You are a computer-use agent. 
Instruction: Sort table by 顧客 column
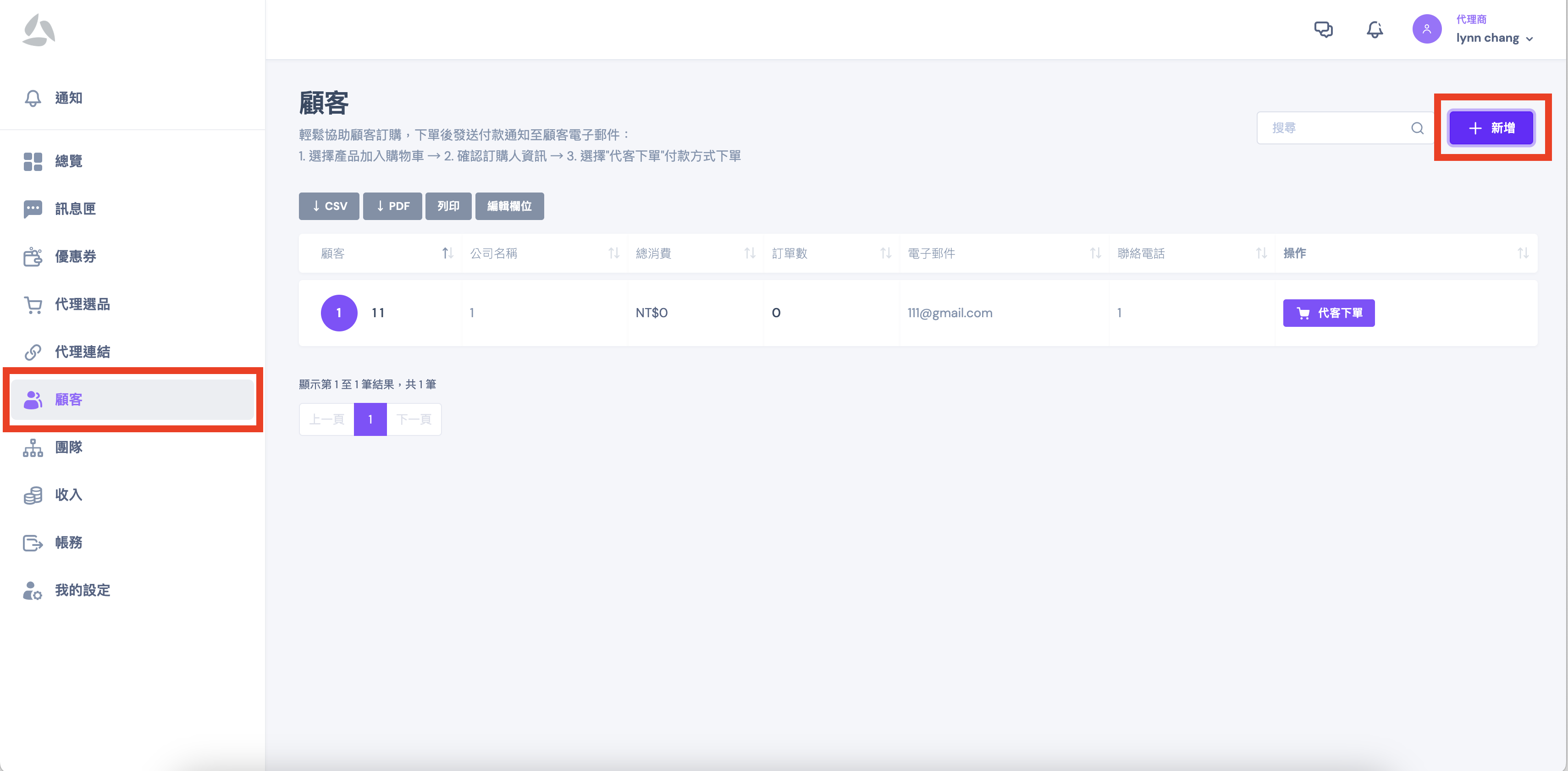tap(447, 253)
